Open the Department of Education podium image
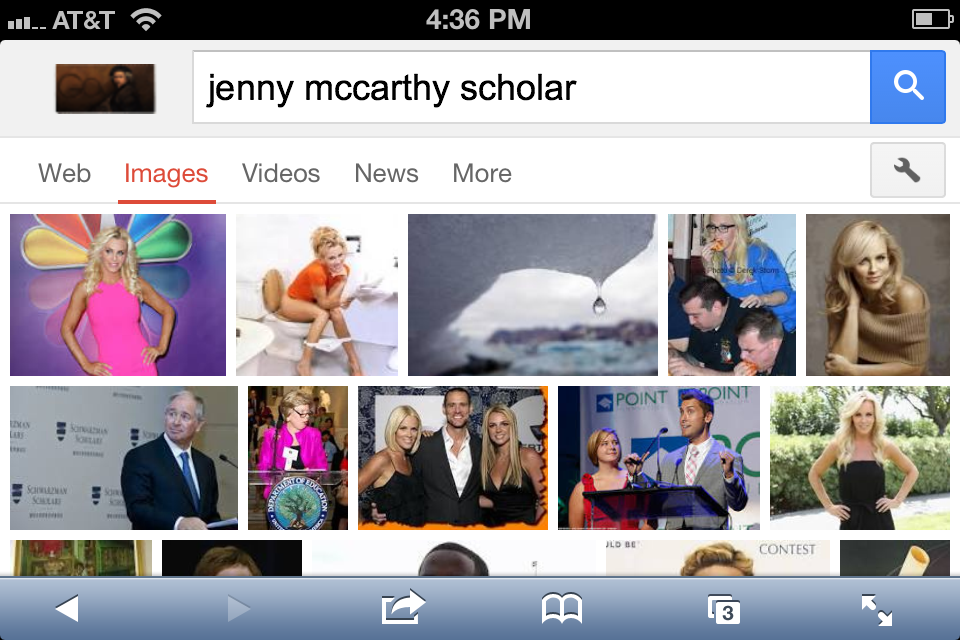 click(298, 457)
